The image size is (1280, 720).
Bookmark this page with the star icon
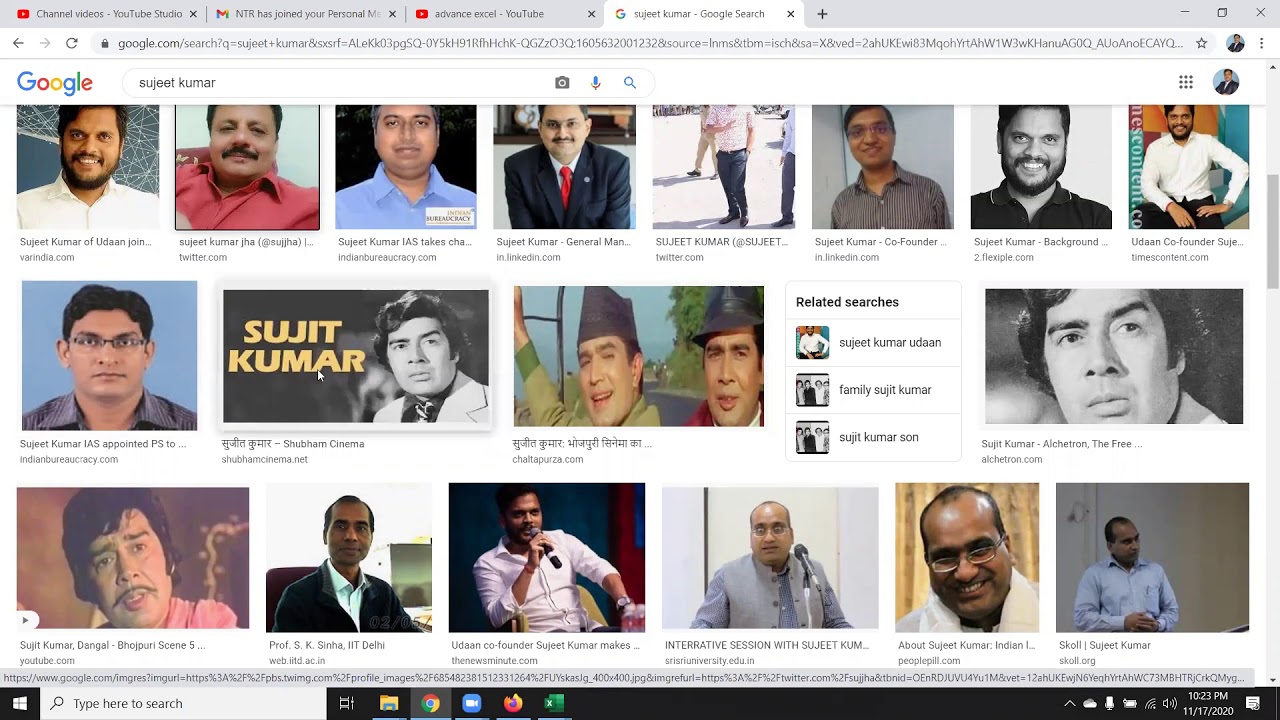tap(1202, 43)
